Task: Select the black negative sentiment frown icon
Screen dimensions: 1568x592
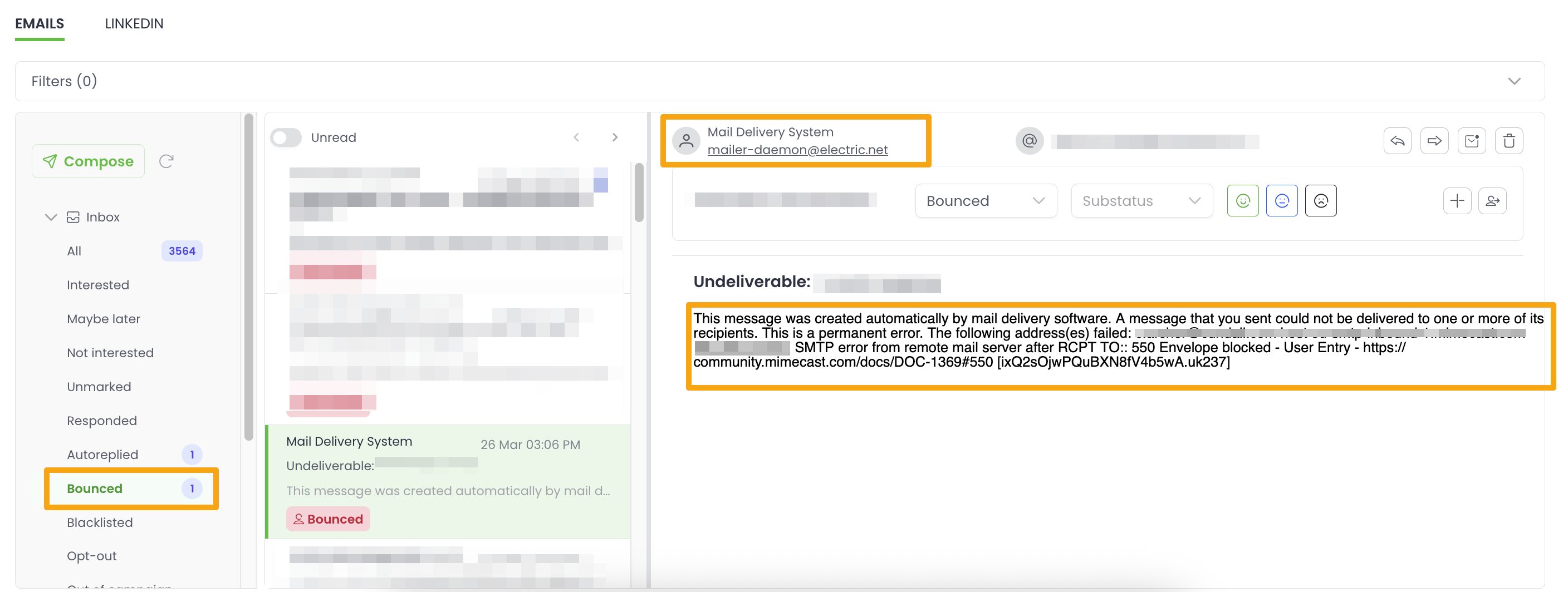Action: [1321, 200]
